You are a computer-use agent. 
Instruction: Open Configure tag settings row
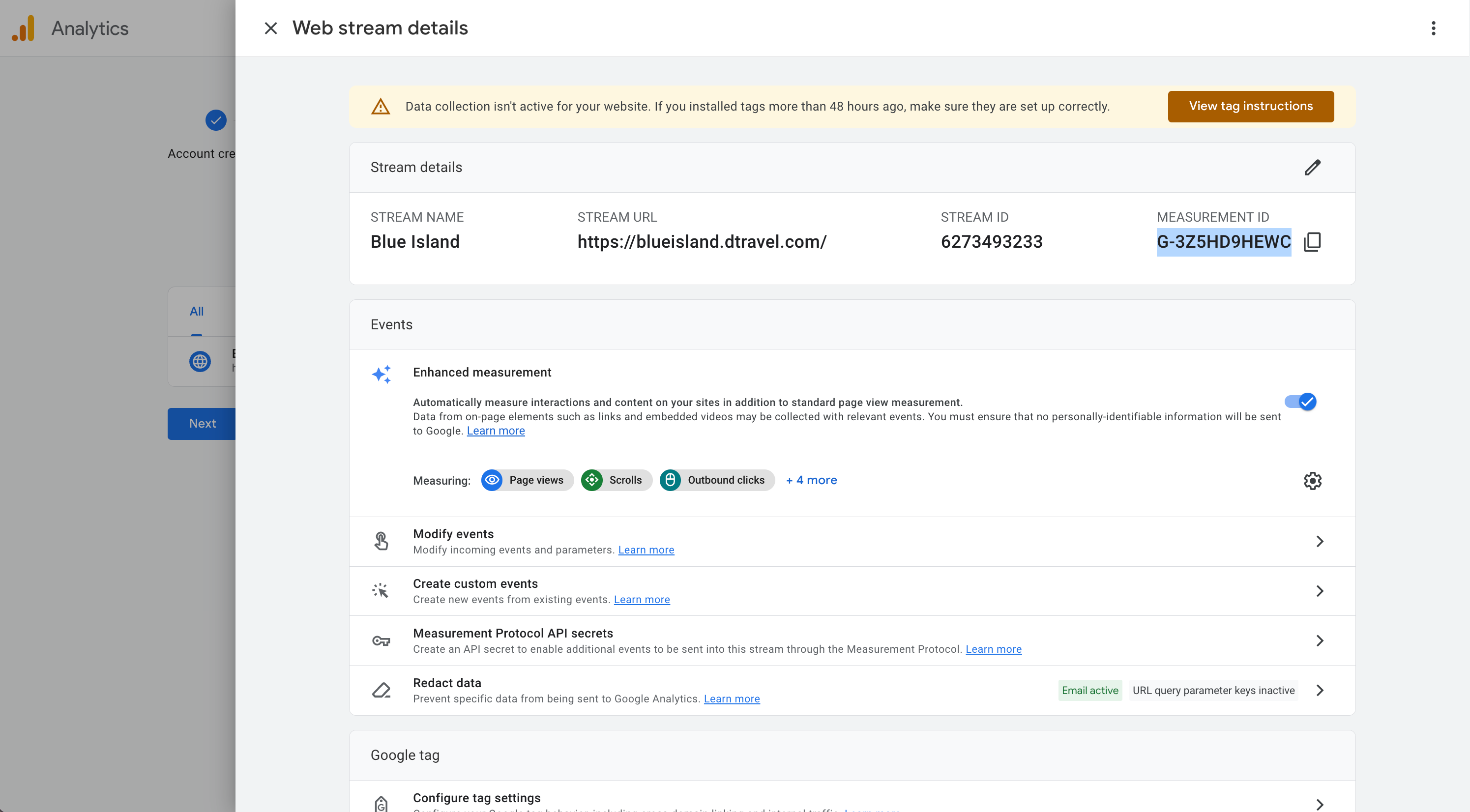click(x=852, y=797)
